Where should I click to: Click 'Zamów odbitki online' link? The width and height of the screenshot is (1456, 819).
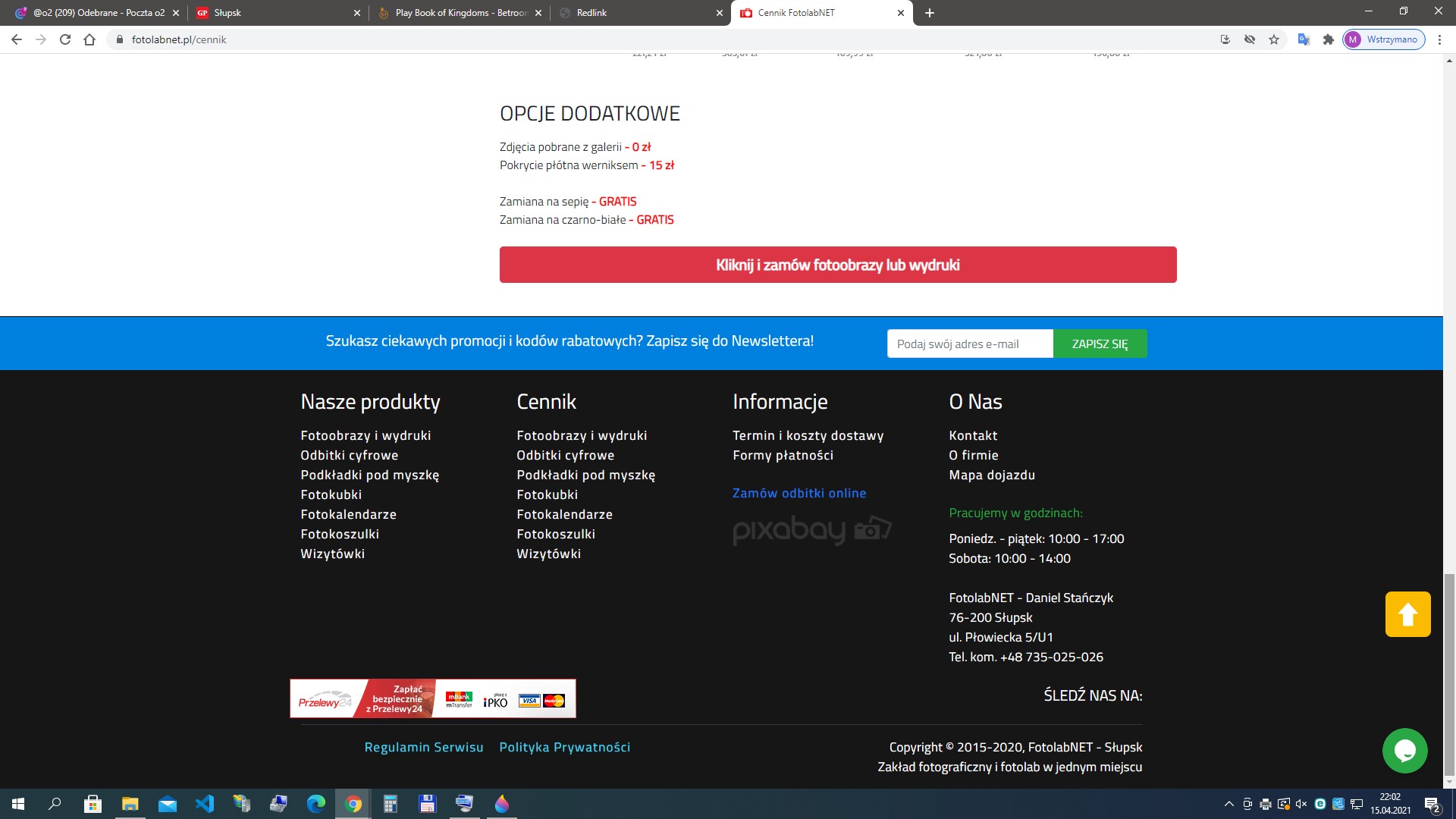coord(799,493)
